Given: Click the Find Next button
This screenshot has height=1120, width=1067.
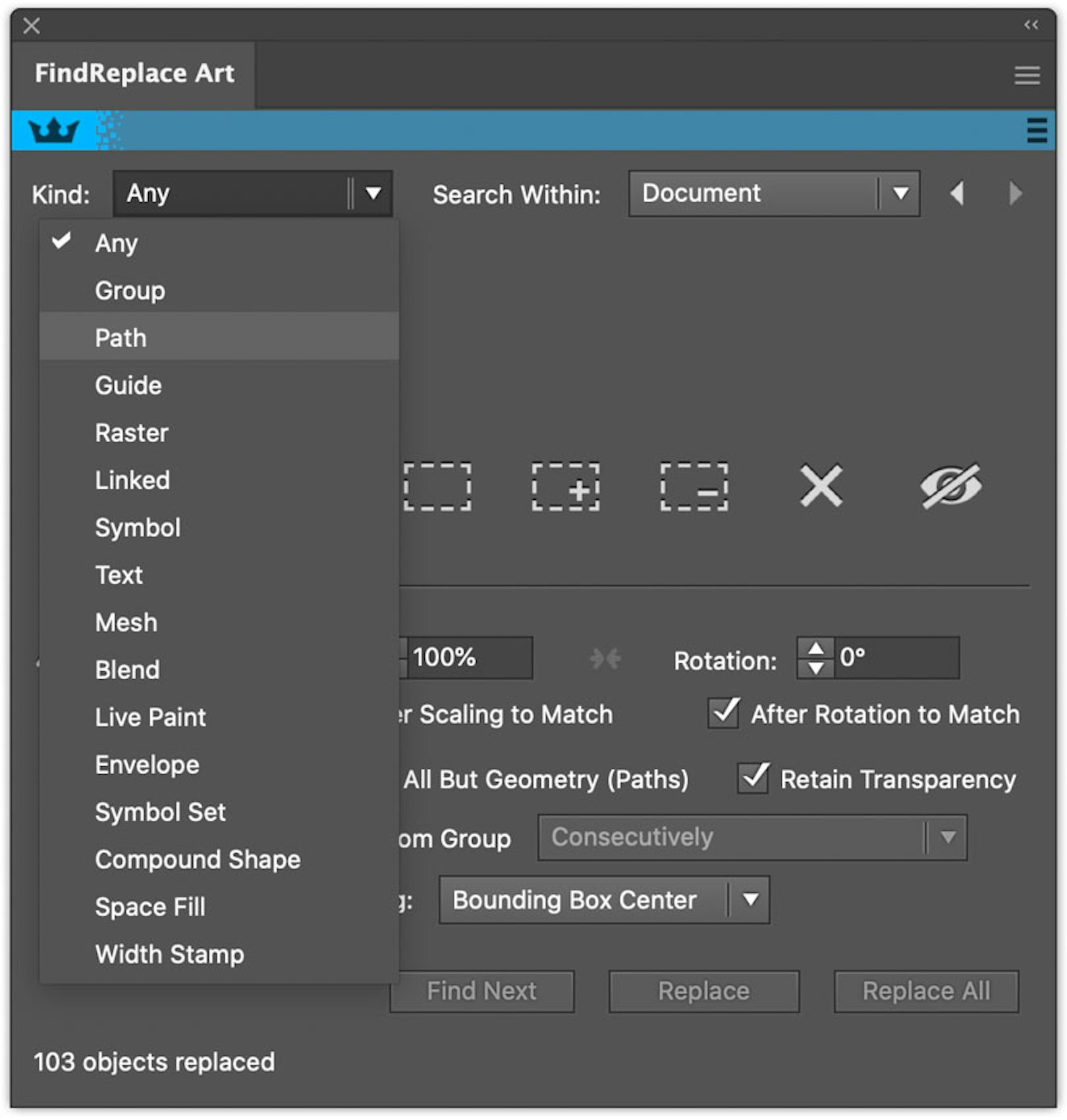Looking at the screenshot, I should (x=481, y=991).
